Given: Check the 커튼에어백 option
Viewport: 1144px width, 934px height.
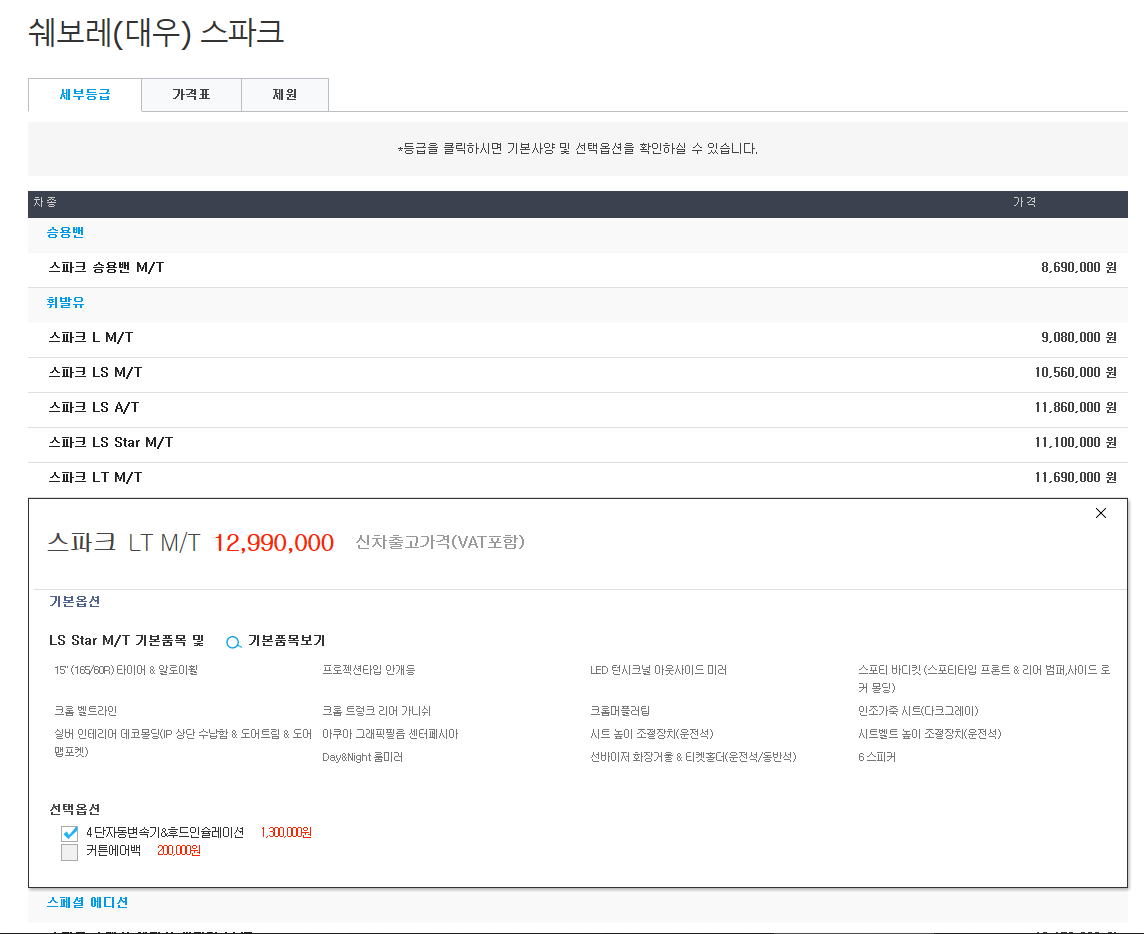Looking at the screenshot, I should pos(69,852).
